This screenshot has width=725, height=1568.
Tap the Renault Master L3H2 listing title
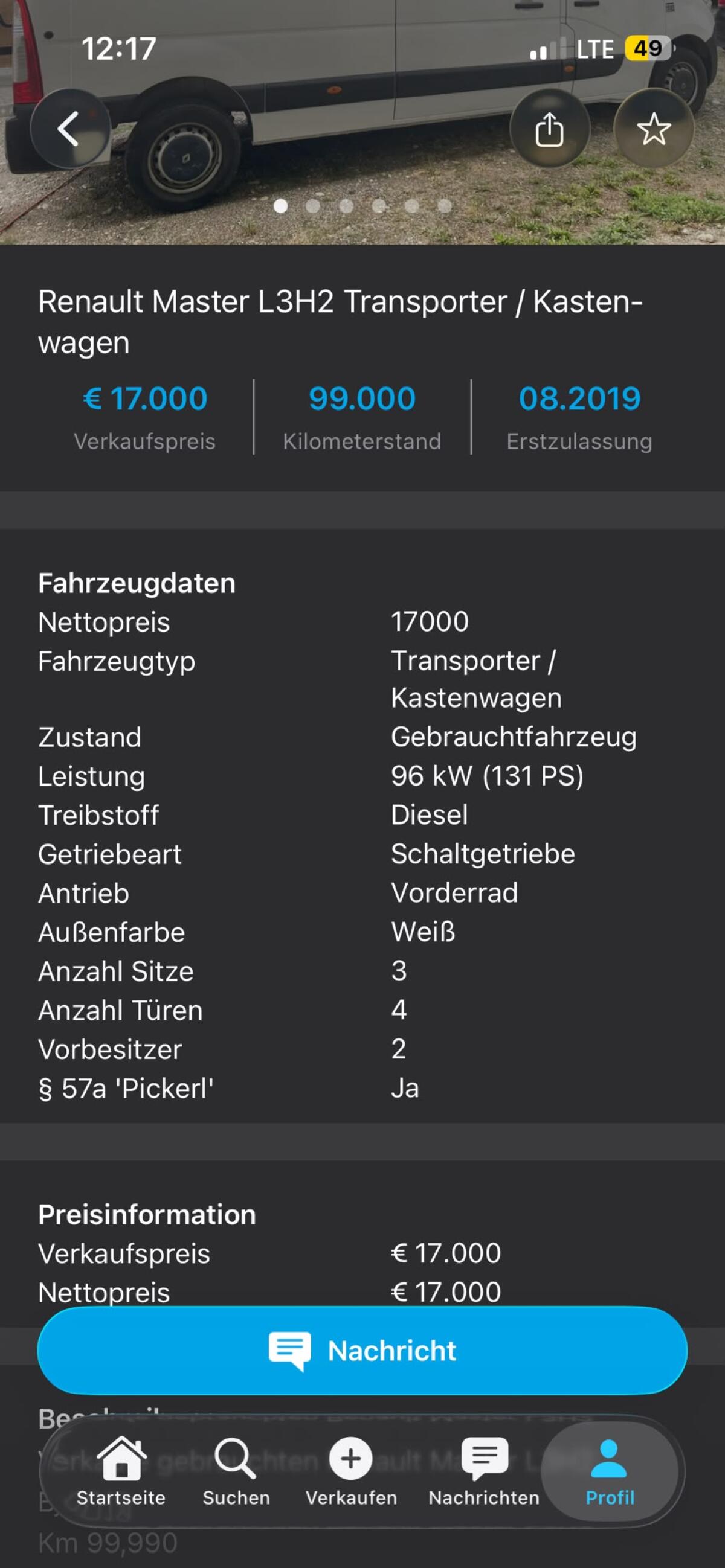(x=341, y=321)
